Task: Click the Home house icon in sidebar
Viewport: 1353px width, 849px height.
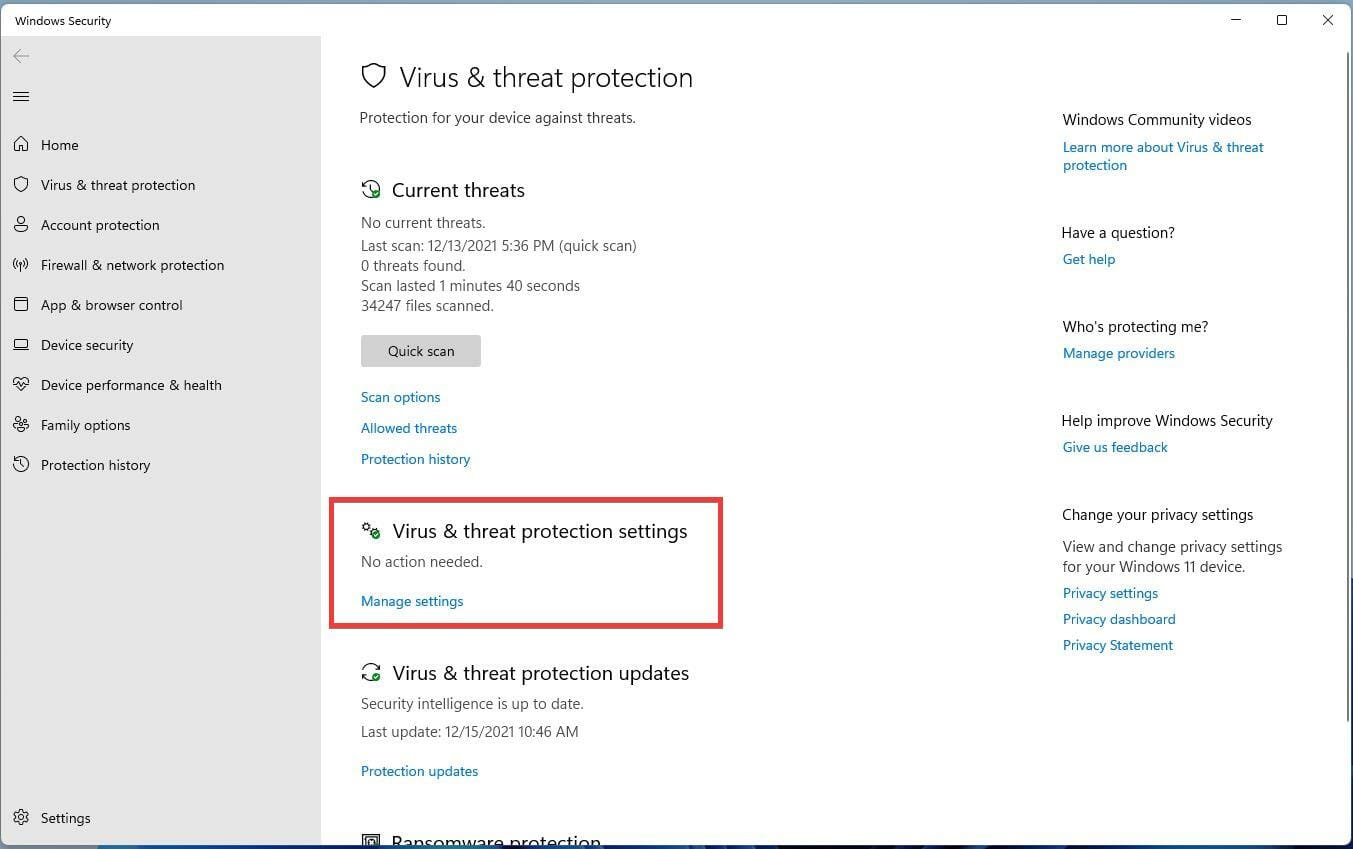Action: tap(21, 145)
